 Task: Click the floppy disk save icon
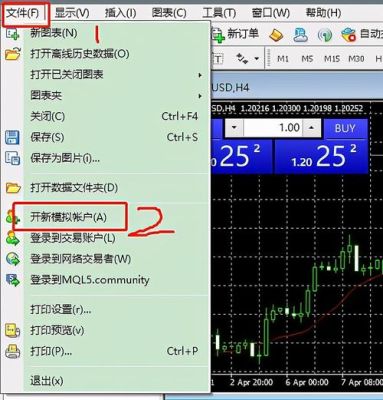coord(13,137)
